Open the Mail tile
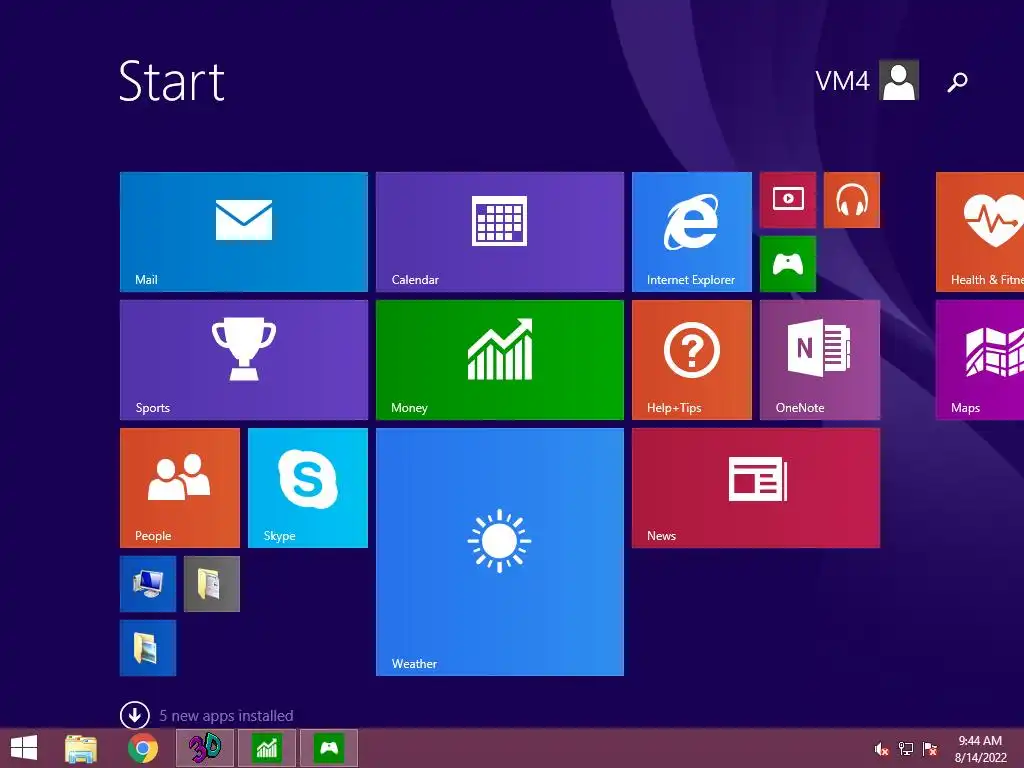The image size is (1024, 768). tap(244, 232)
